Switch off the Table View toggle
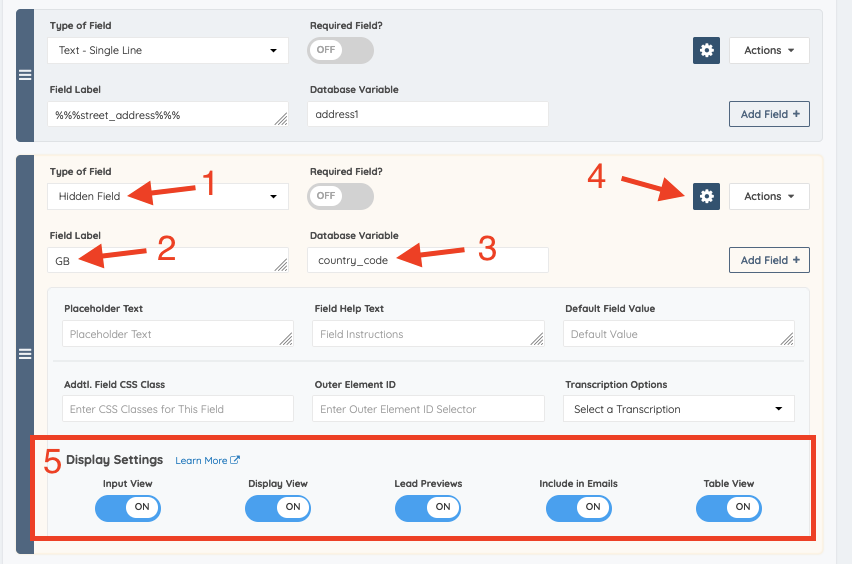Screen dimensions: 852x564 tap(729, 507)
